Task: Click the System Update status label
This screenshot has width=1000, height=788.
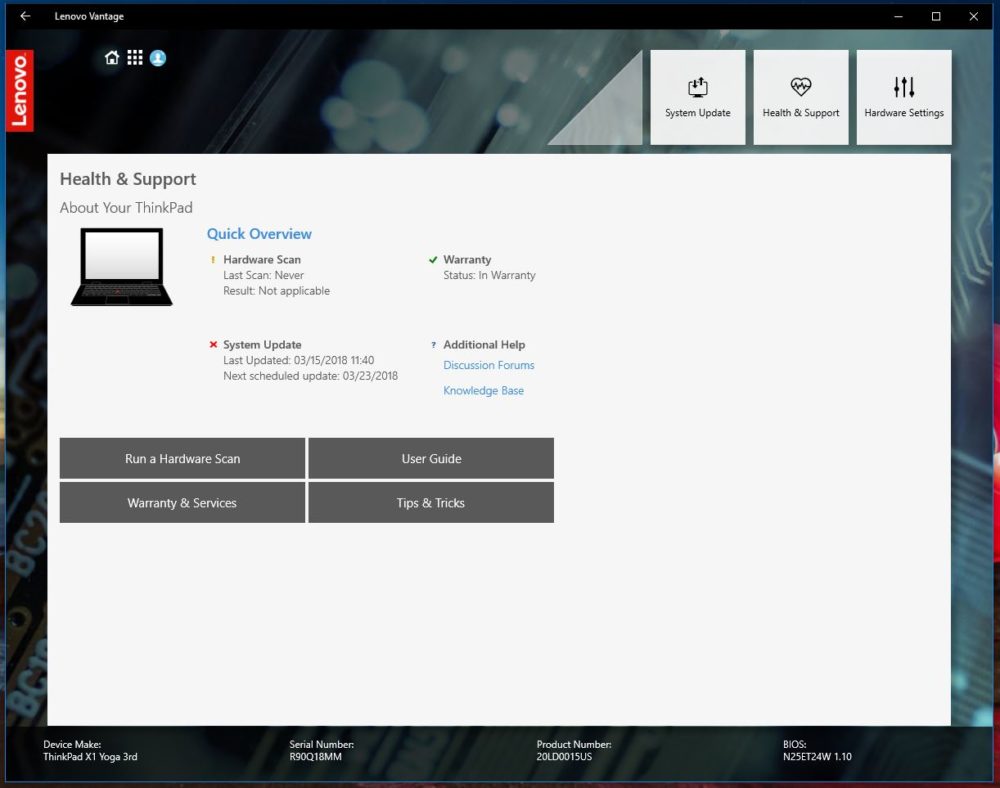Action: (262, 345)
